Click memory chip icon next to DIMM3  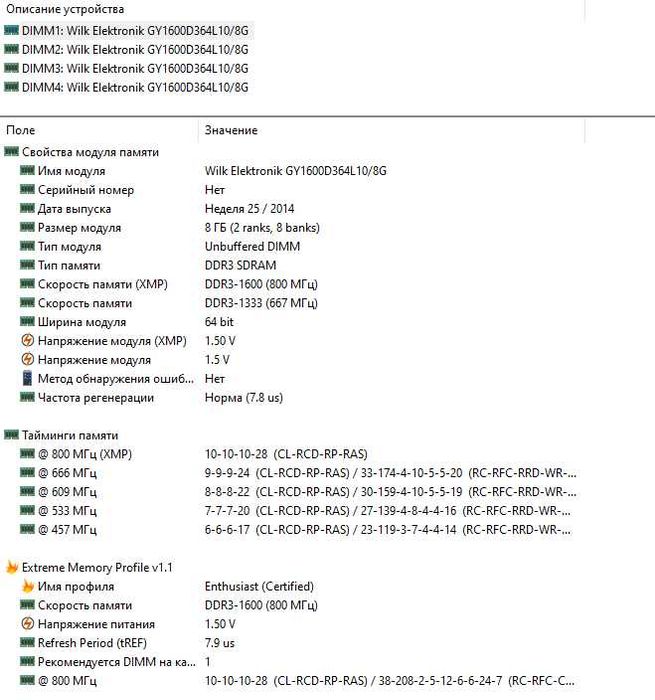click(11, 67)
